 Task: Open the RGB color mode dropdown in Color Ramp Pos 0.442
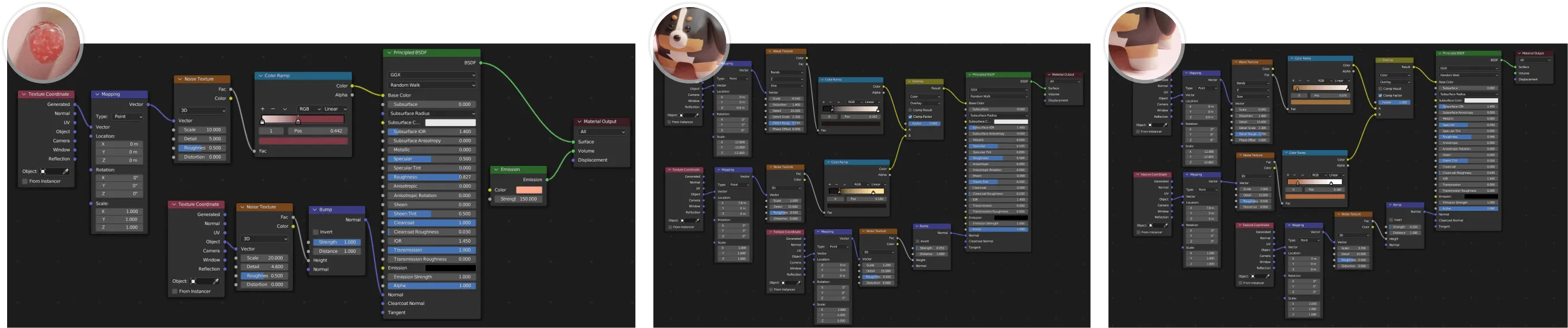click(x=308, y=109)
